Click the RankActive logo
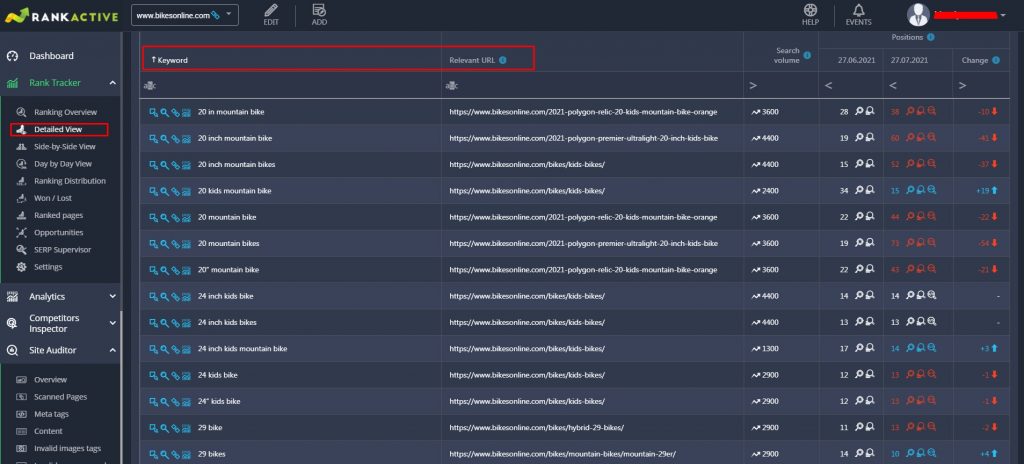1024x464 pixels. point(61,16)
